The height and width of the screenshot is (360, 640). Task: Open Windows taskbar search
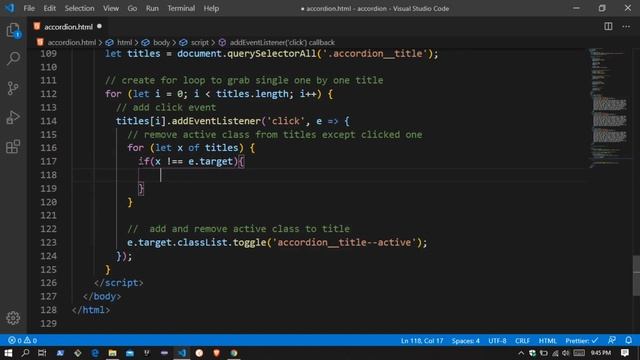[25, 353]
